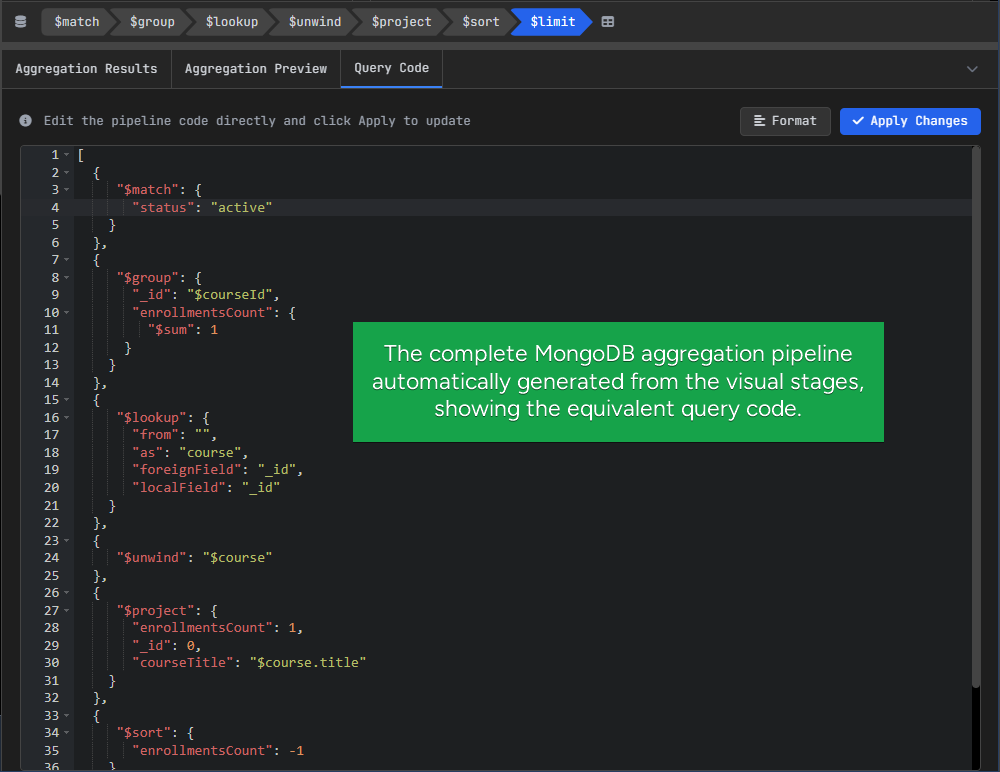Select the $unwind pipeline stage

314,22
